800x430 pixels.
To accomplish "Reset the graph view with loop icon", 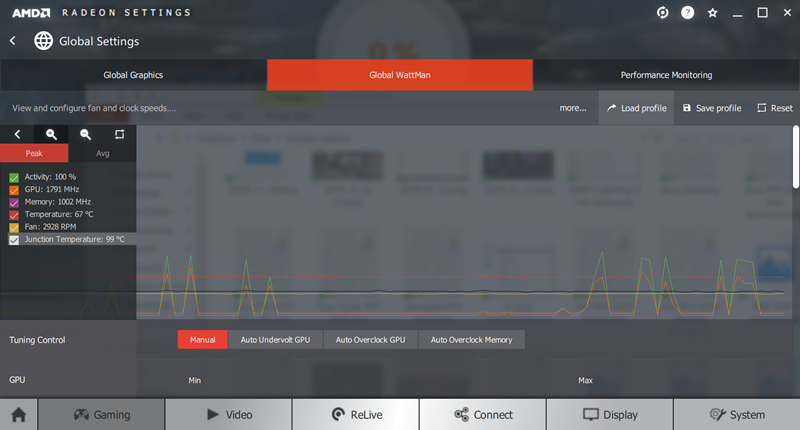I will point(119,134).
